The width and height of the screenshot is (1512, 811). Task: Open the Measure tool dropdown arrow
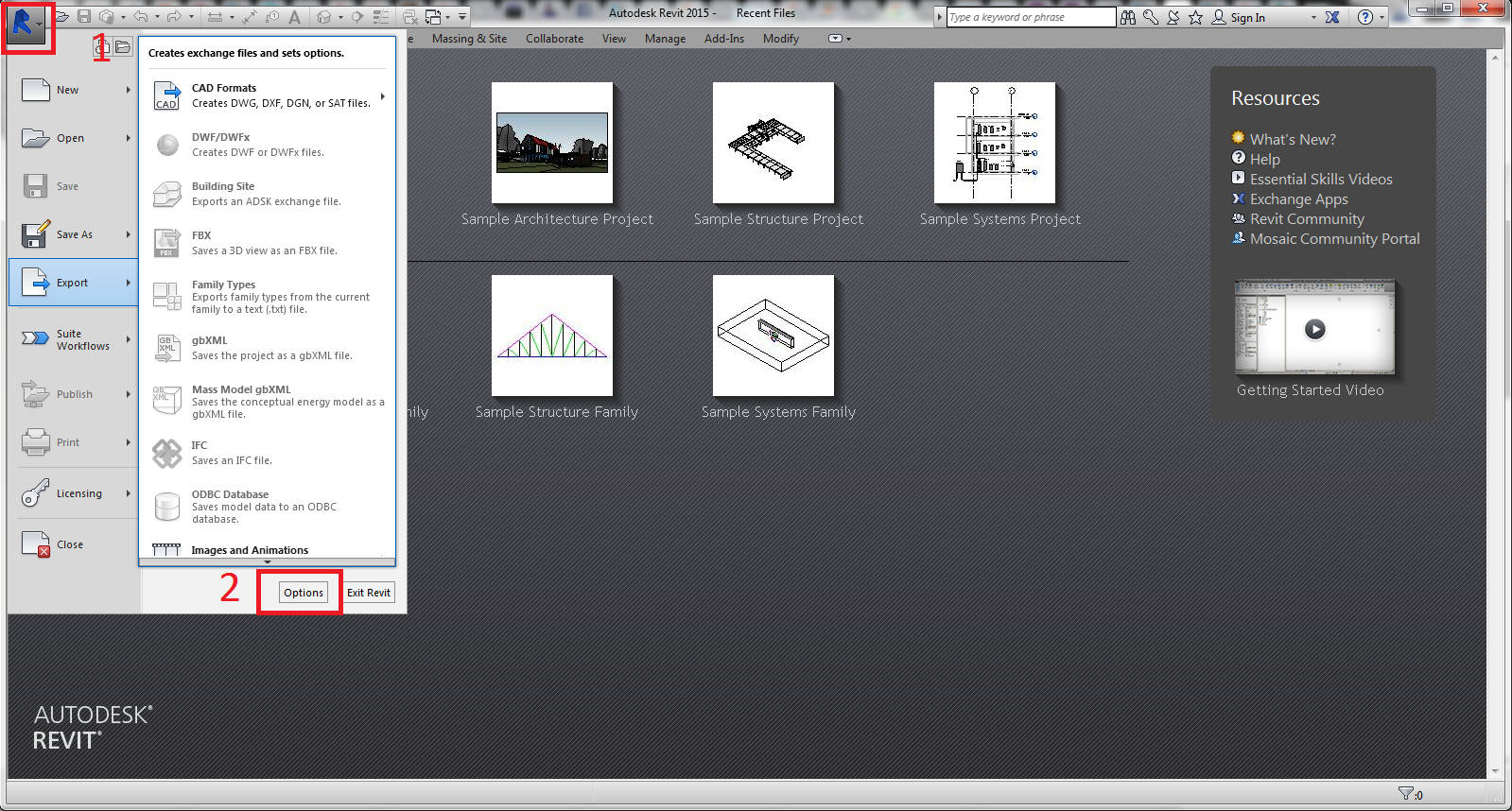[x=232, y=17]
